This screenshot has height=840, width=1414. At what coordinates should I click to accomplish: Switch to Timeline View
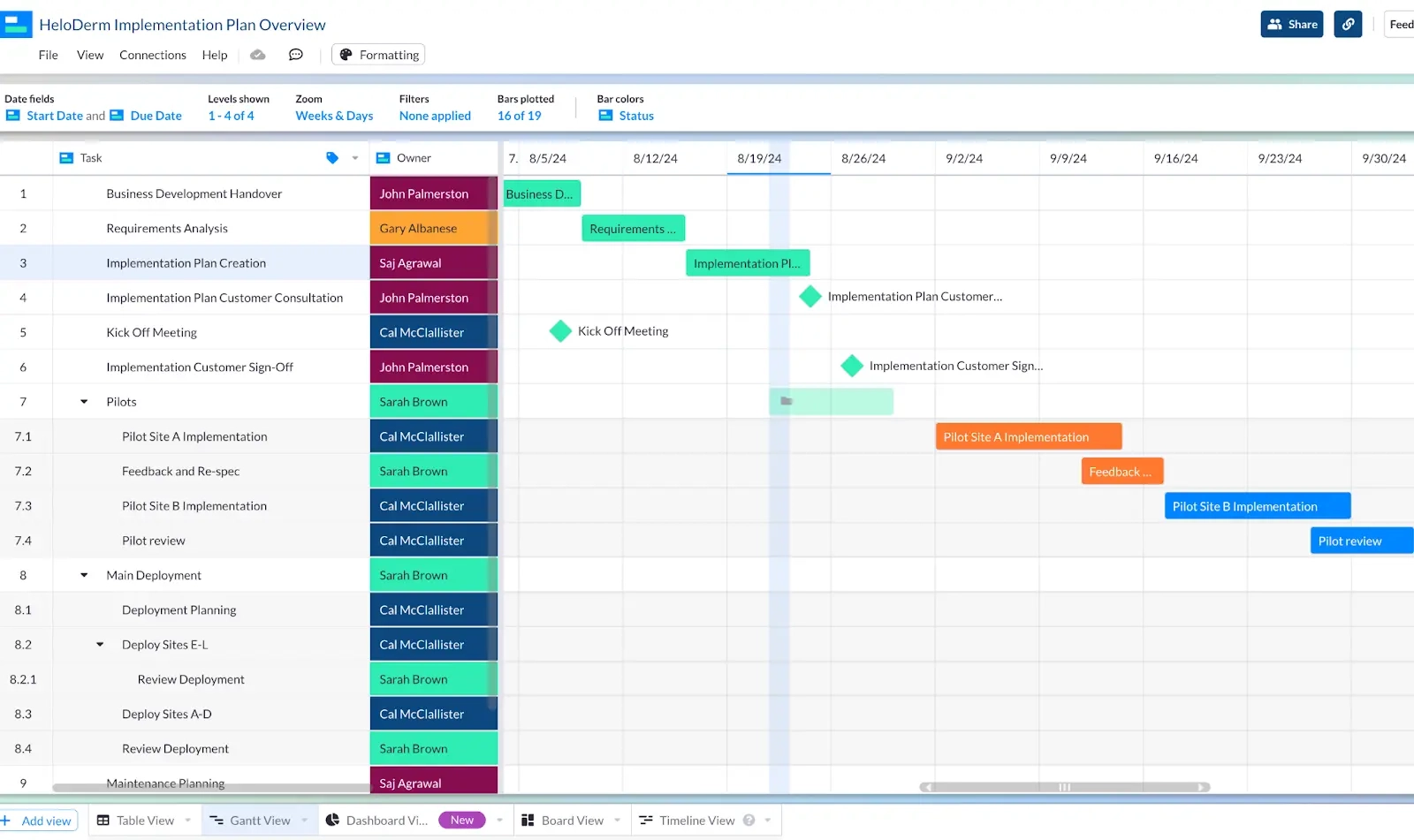696,820
